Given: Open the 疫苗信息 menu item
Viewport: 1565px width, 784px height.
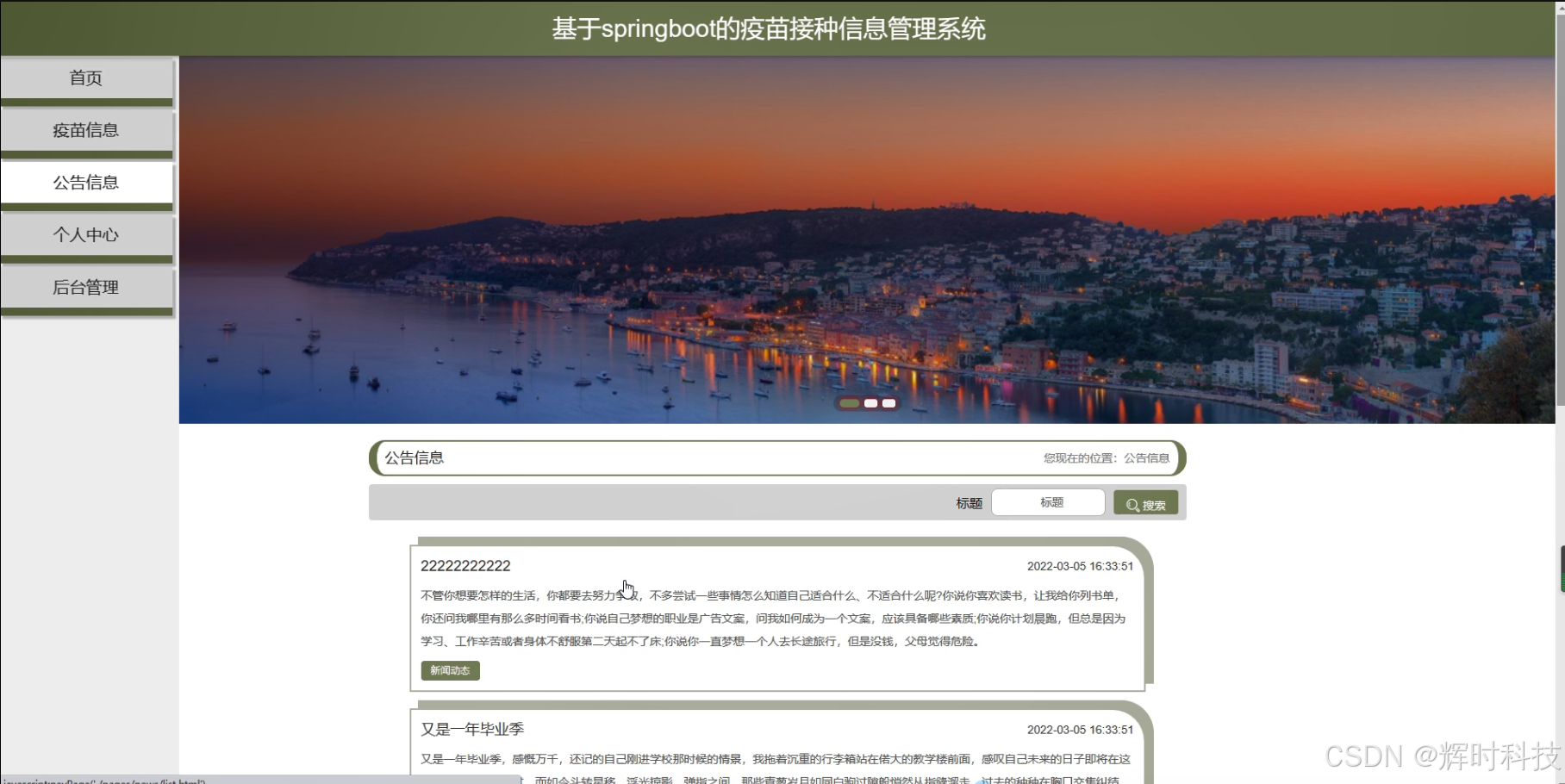Looking at the screenshot, I should point(86,130).
